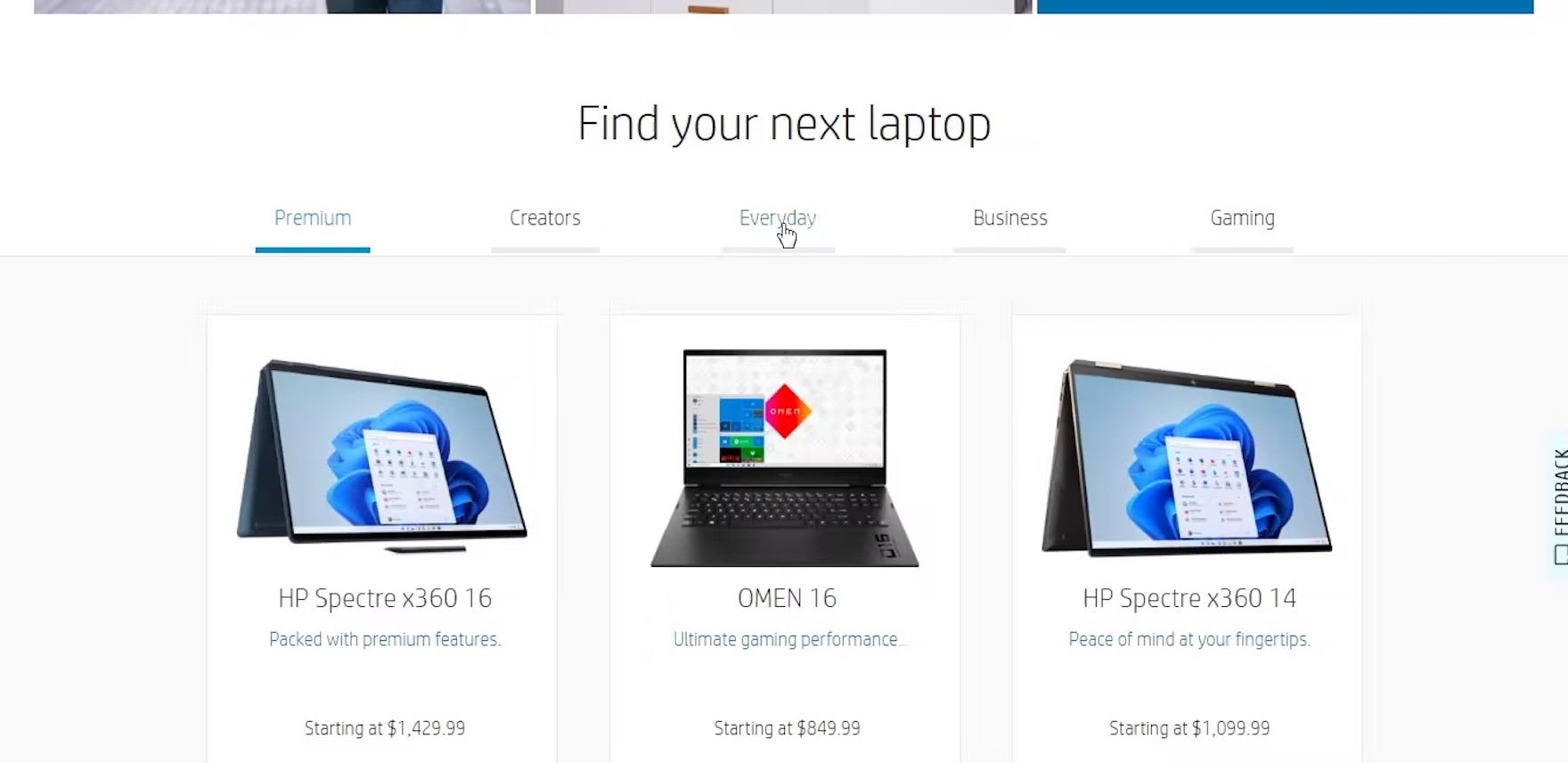The image size is (1568, 763).
Task: Switch to the Premium tab
Action: (x=313, y=218)
